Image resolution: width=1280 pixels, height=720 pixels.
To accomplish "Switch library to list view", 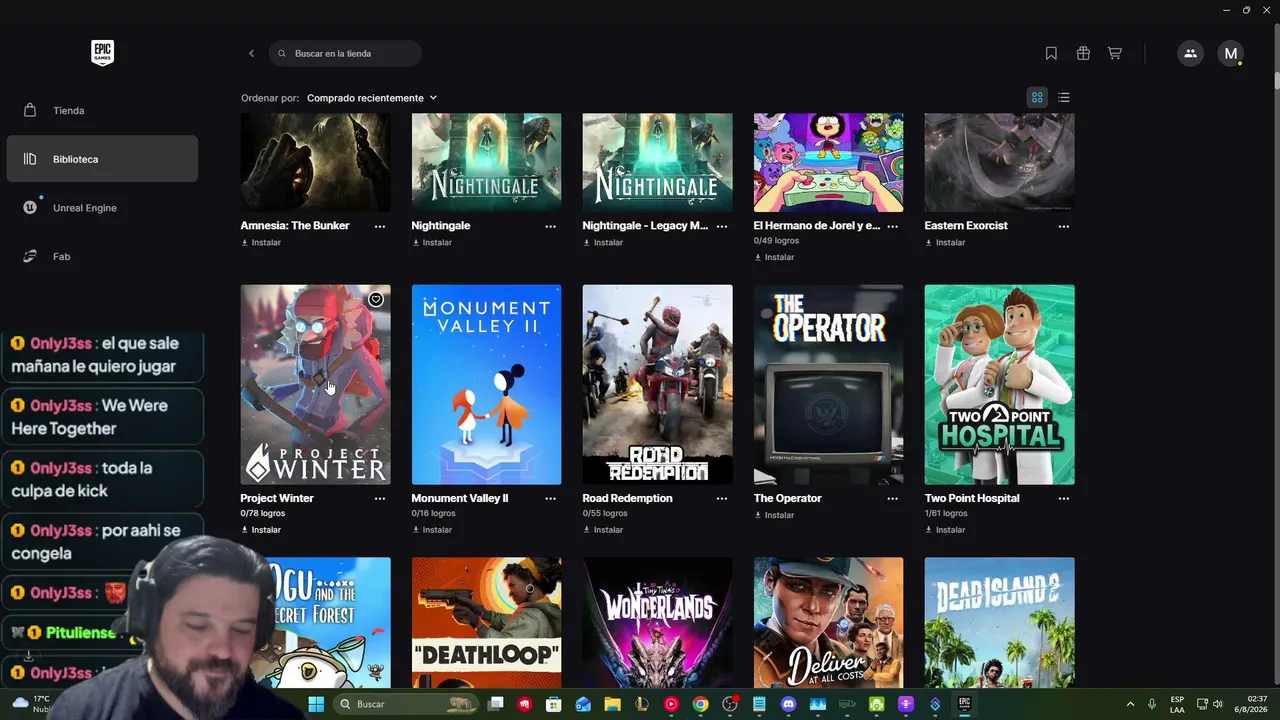I will pyautogui.click(x=1064, y=97).
